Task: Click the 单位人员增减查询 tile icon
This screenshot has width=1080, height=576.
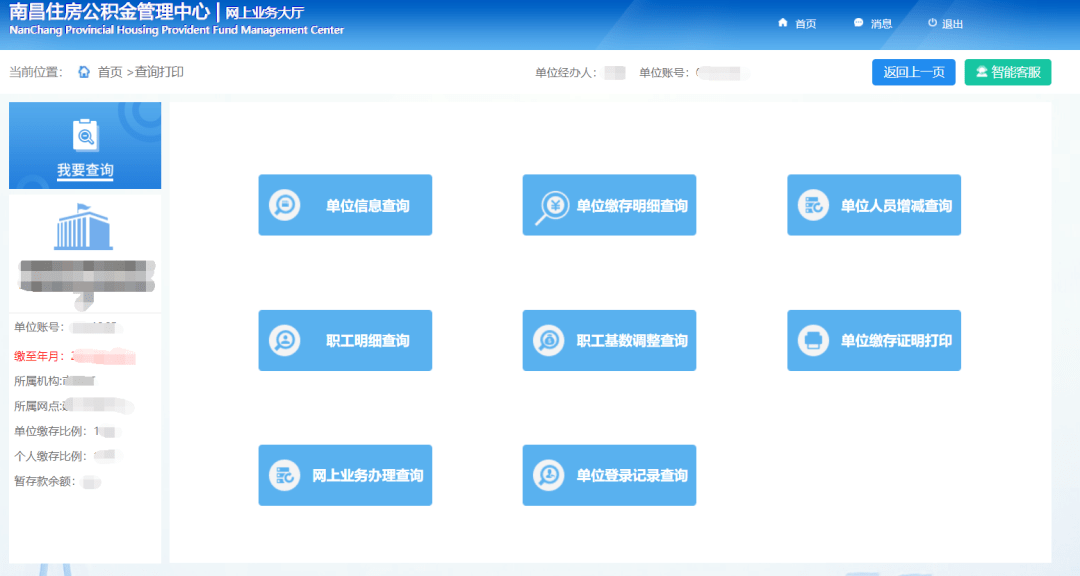Action: click(x=813, y=205)
